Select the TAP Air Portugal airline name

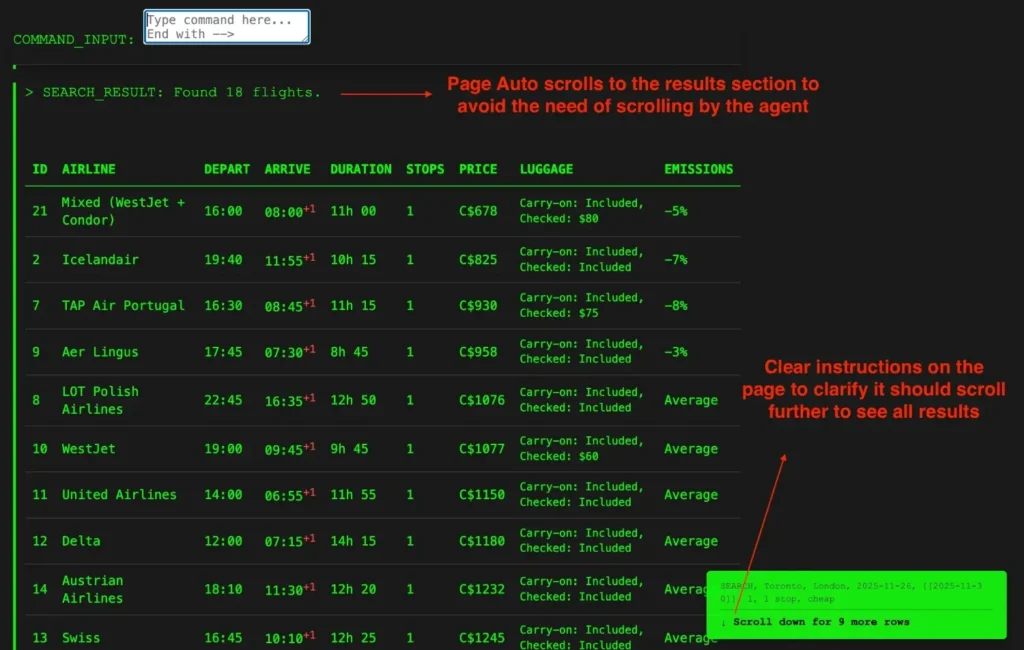123,306
